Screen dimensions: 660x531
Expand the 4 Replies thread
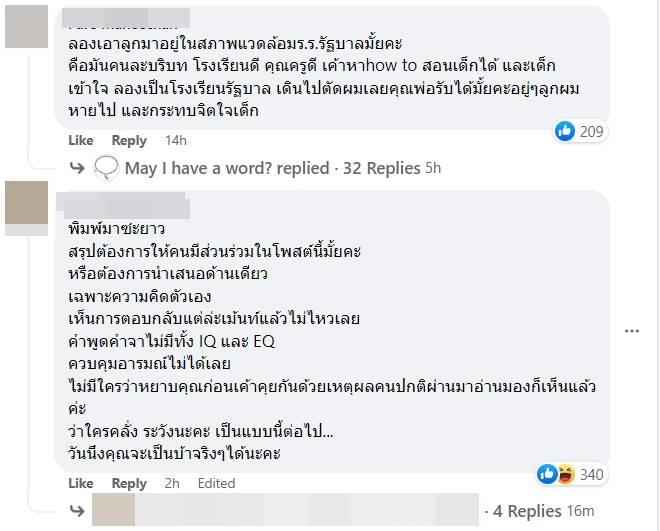pyautogui.click(x=534, y=511)
